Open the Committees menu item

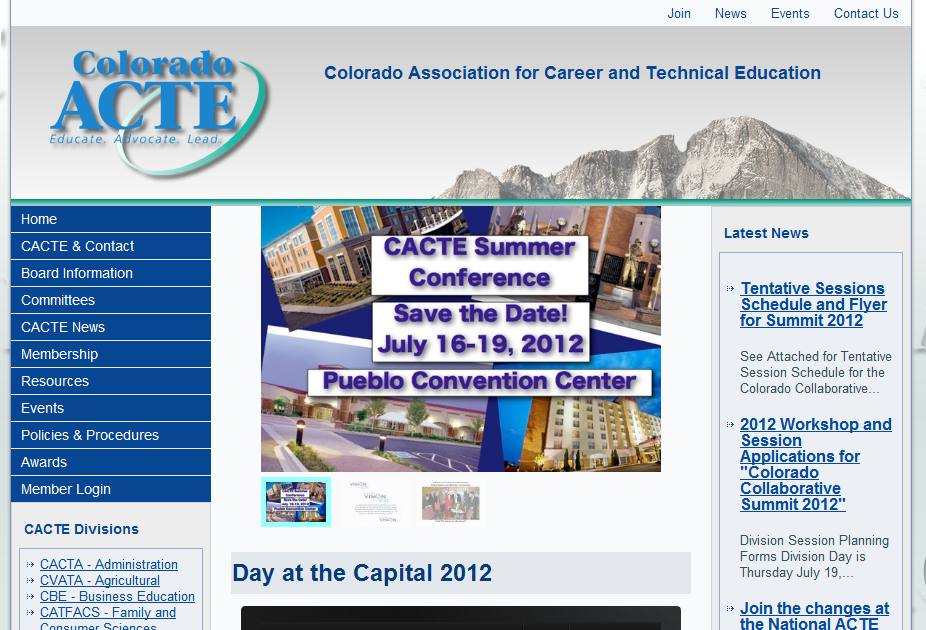coord(58,300)
